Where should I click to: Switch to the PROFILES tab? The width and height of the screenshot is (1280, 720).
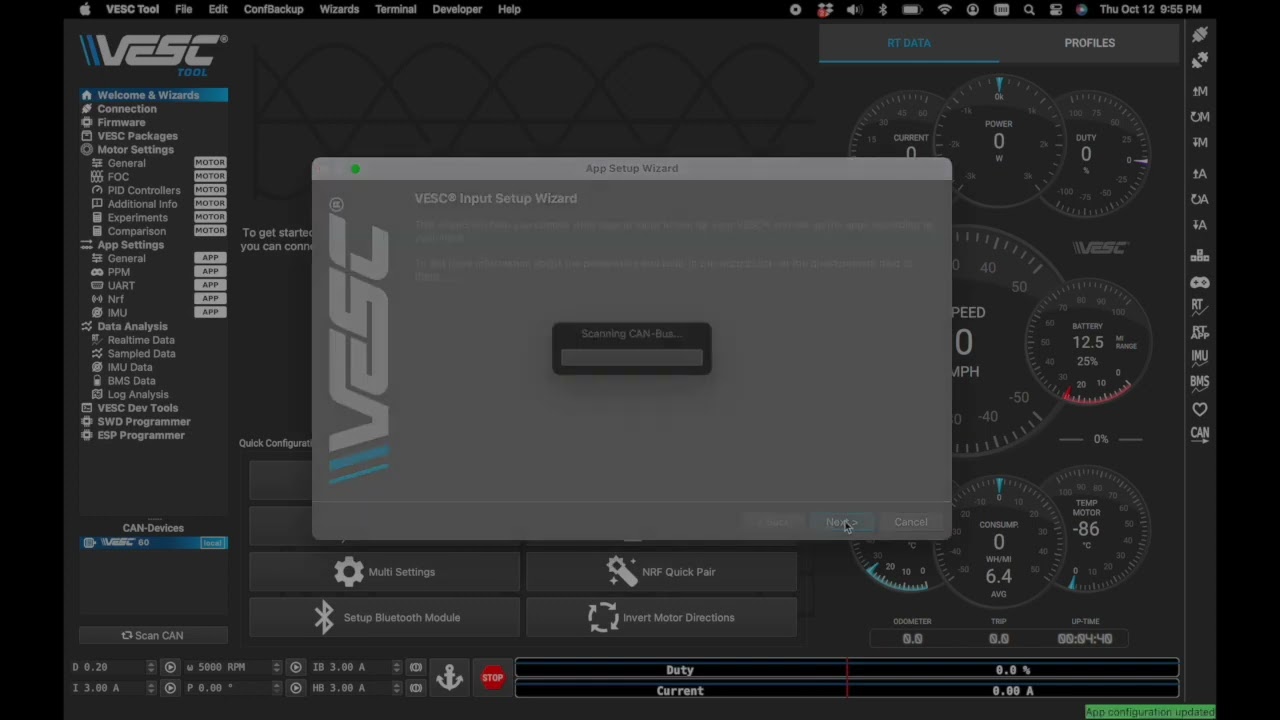tap(1089, 43)
